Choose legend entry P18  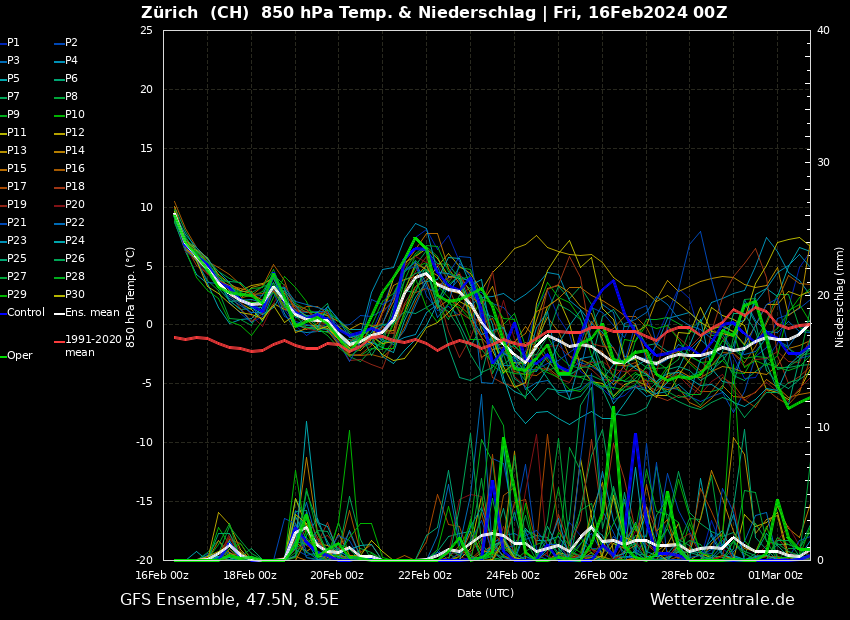pos(75,186)
